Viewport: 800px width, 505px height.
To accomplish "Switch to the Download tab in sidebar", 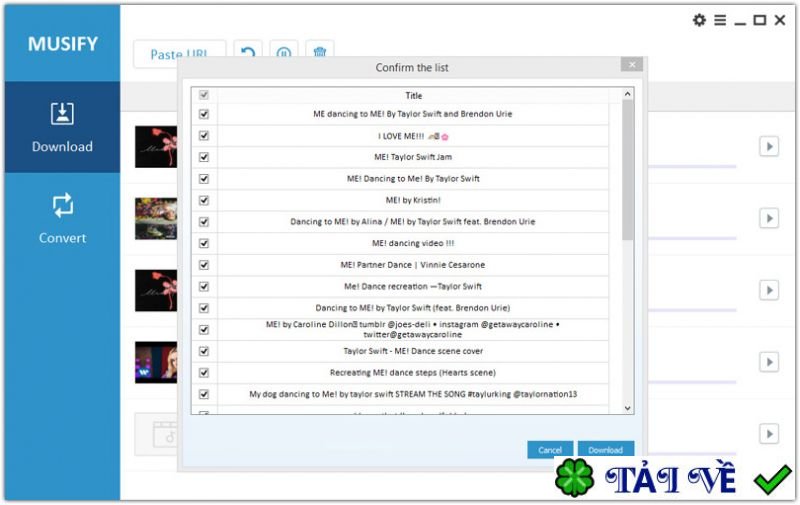I will click(x=62, y=127).
